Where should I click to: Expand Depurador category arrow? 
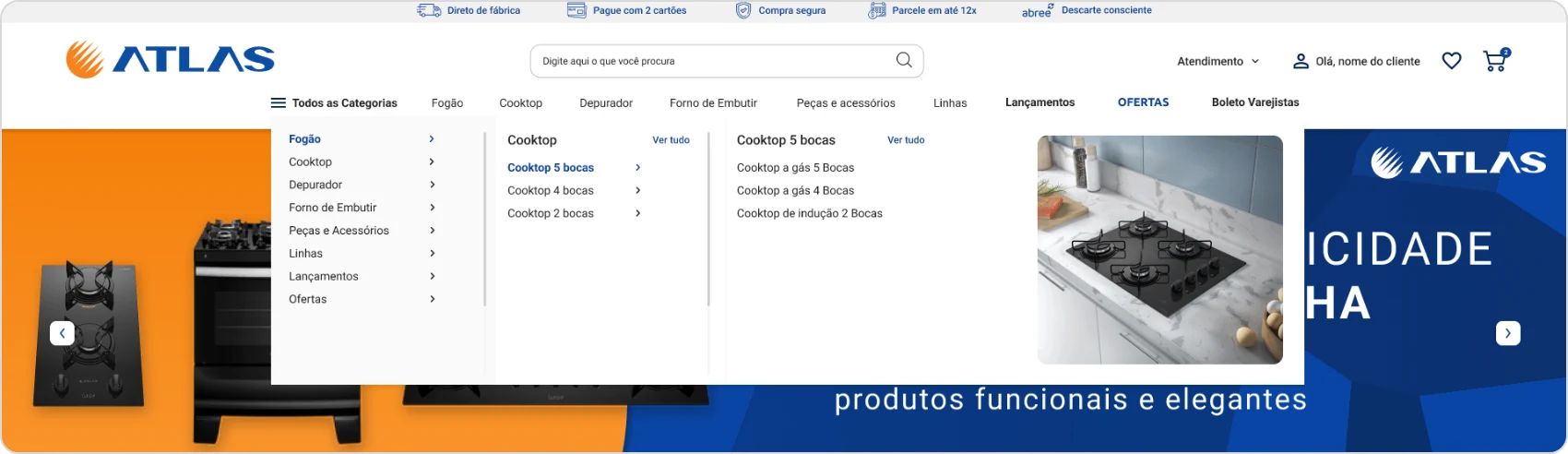(432, 185)
